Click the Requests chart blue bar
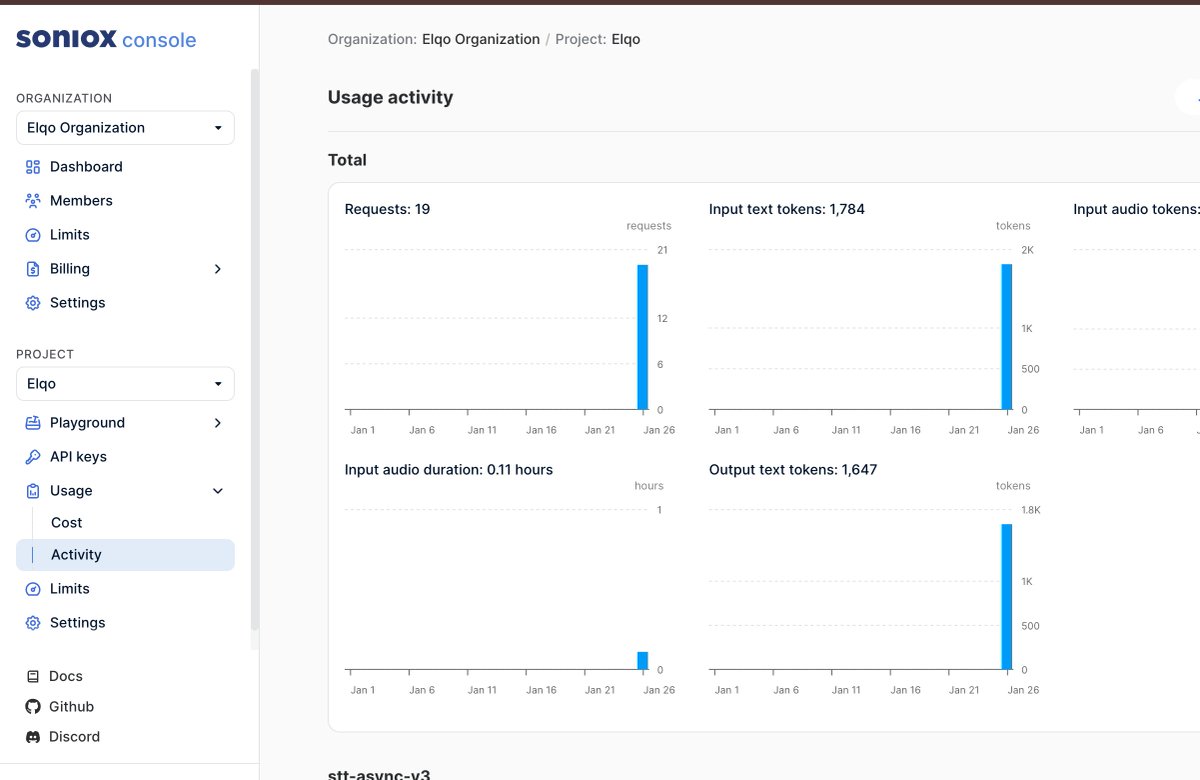 pyautogui.click(x=643, y=337)
